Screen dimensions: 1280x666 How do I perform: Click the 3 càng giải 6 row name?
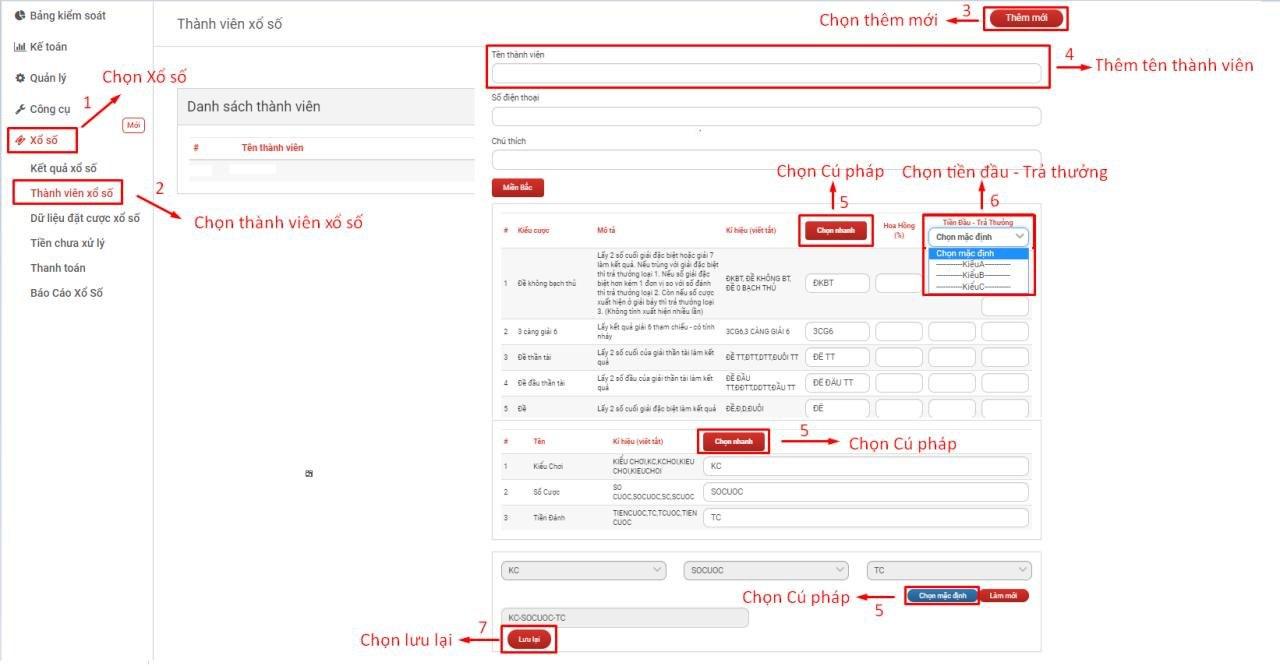tap(539, 331)
